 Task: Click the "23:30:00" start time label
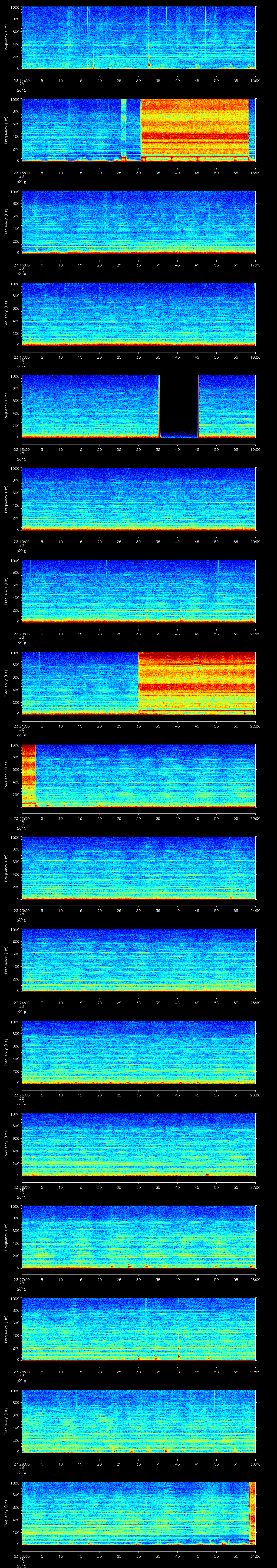21,1556
